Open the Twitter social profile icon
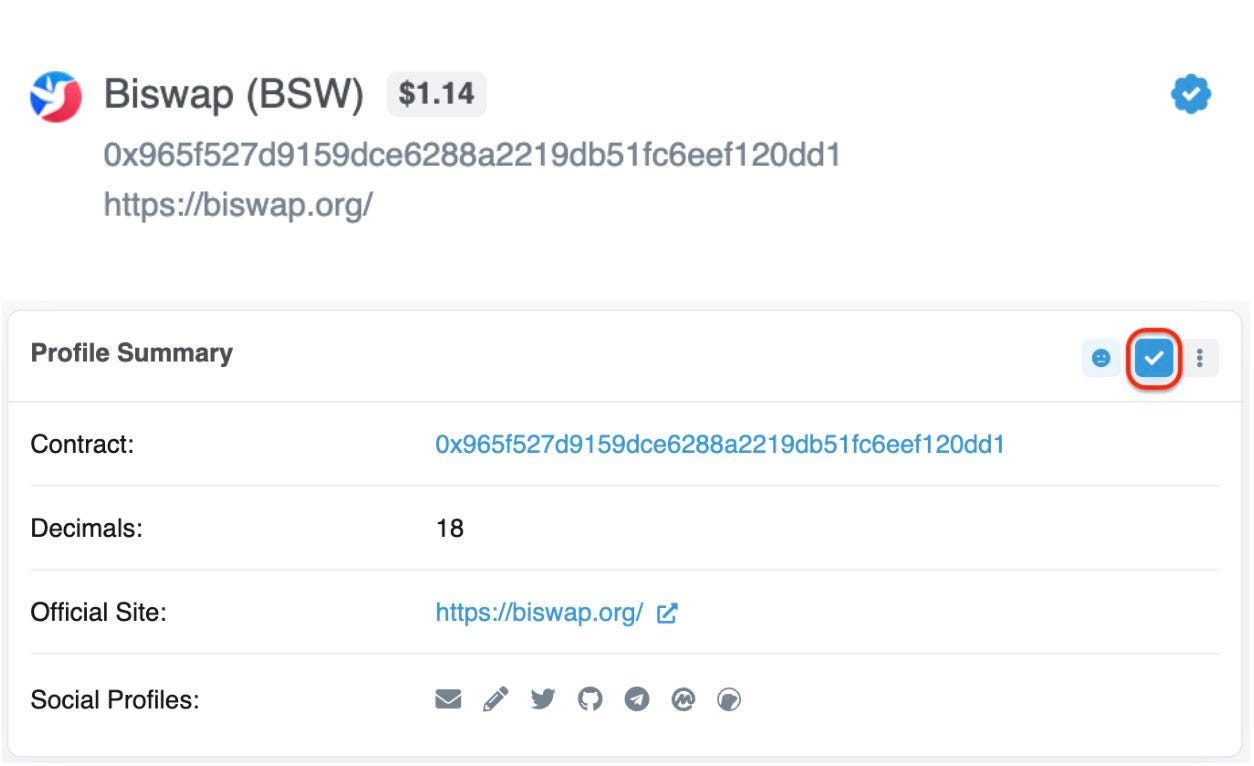Viewport: 1254px width, 766px height. [x=542, y=699]
